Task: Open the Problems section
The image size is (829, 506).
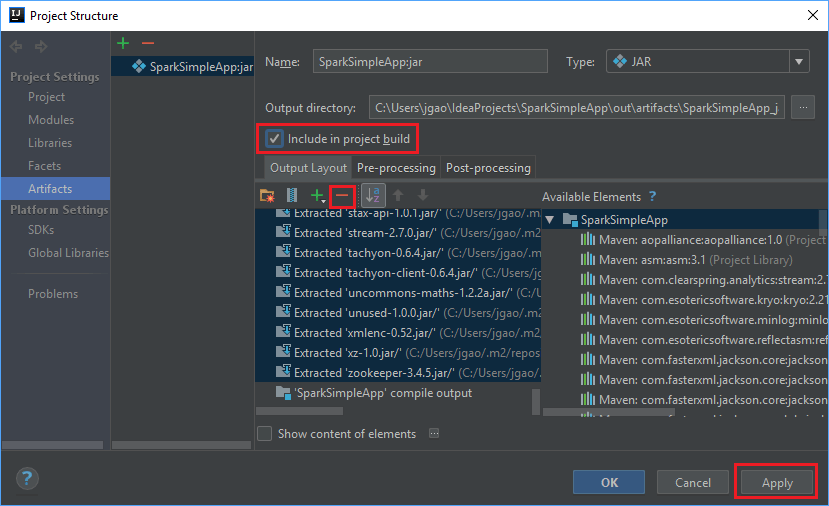Action: [53, 293]
